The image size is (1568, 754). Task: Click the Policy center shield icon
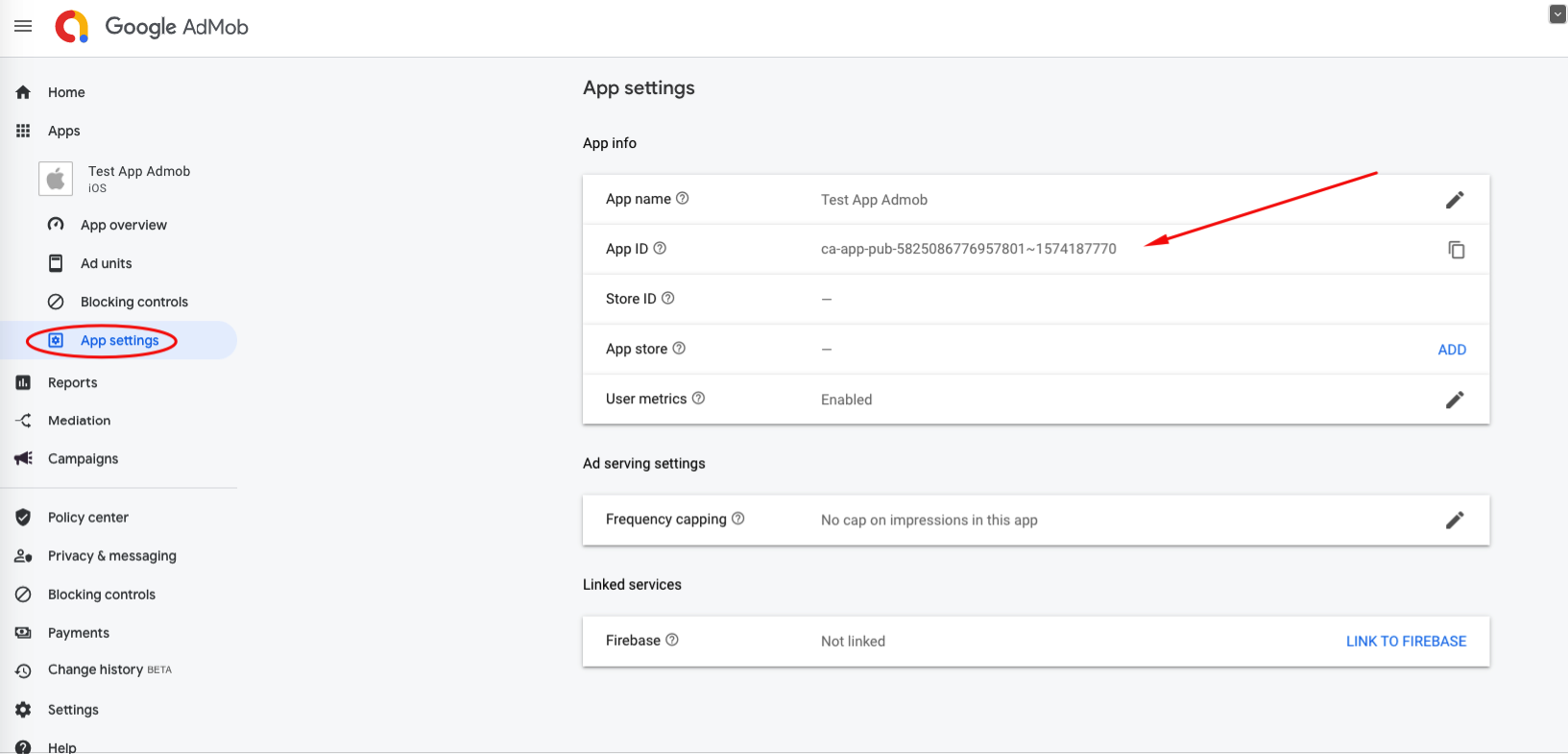[23, 518]
